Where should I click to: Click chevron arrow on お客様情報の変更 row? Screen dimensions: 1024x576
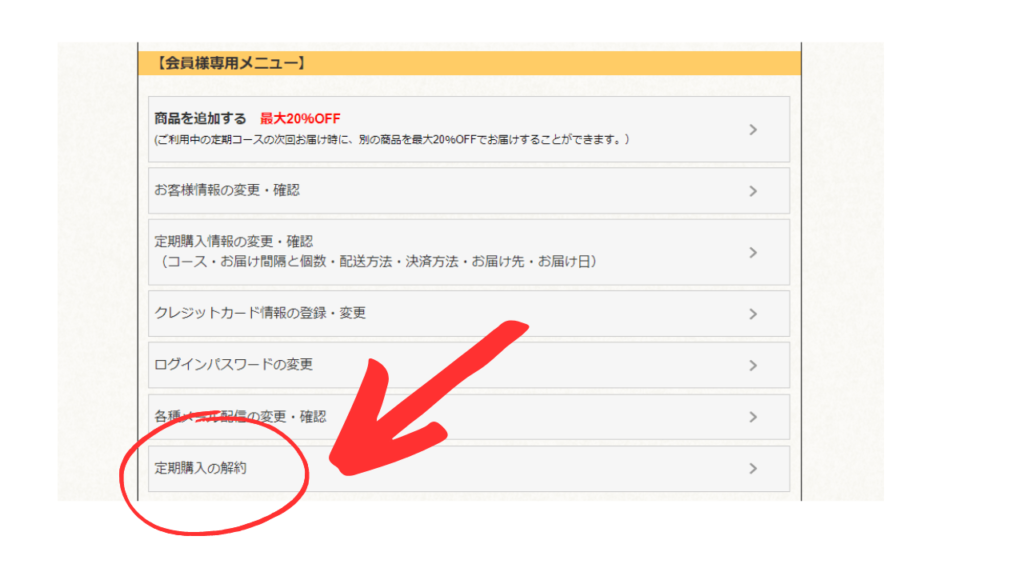tap(753, 191)
